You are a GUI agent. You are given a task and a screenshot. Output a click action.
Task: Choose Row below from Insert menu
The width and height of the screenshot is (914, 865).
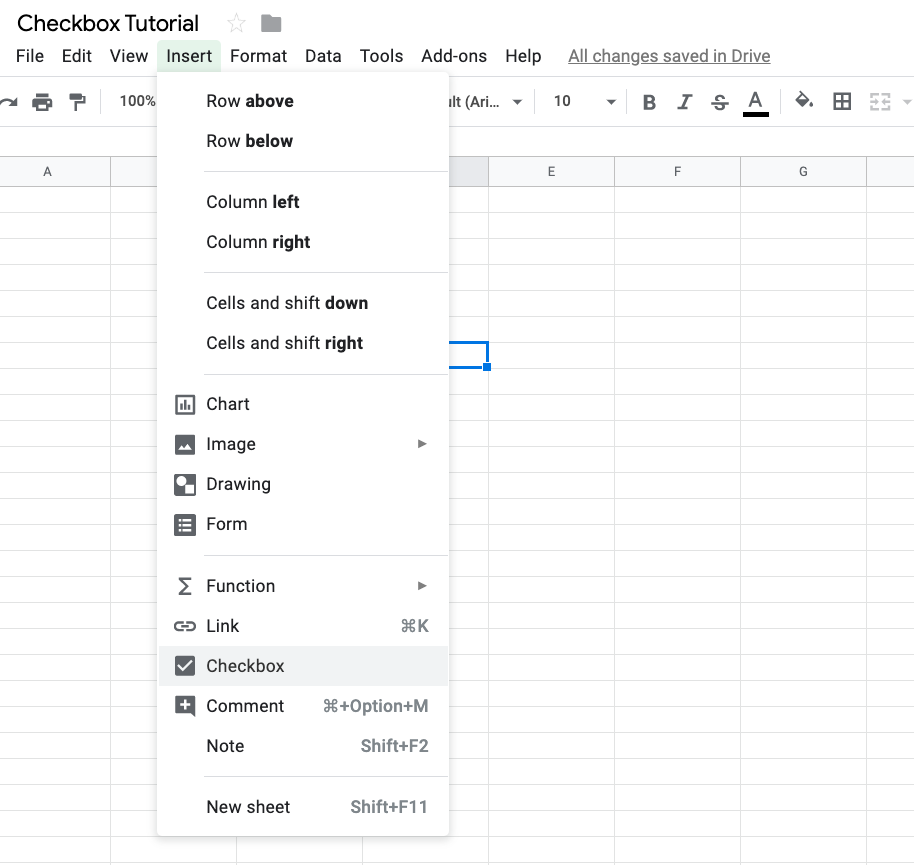coord(303,141)
